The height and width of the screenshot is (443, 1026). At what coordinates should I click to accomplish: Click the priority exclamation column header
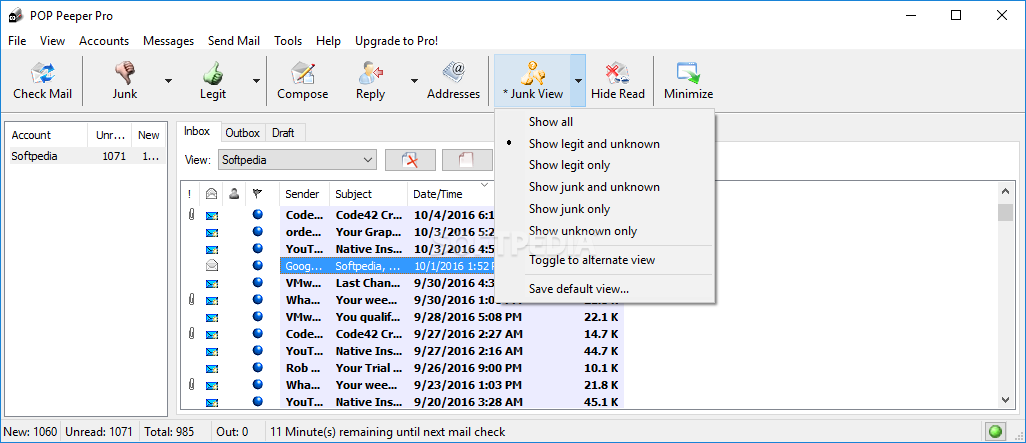190,194
